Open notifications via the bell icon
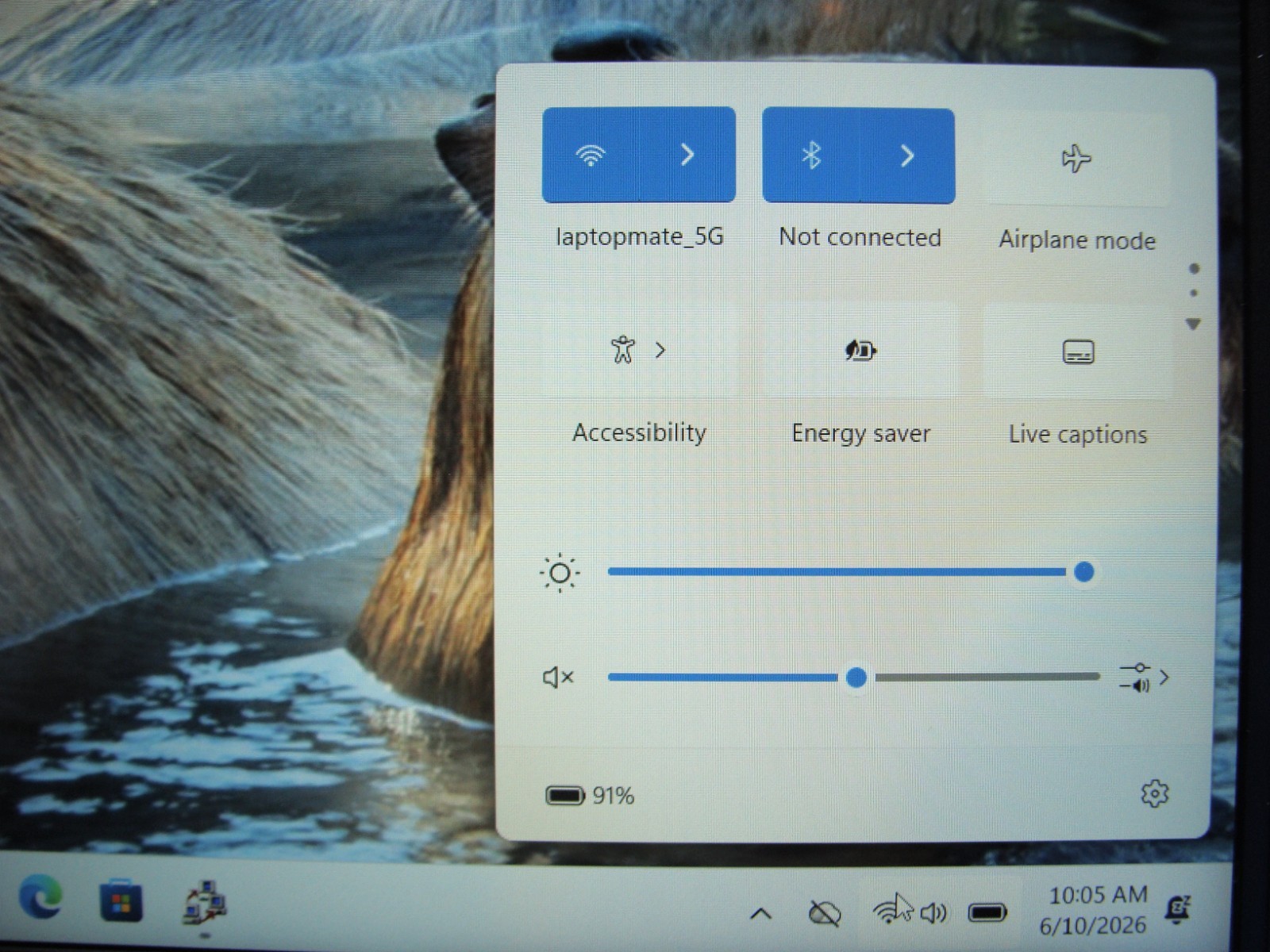The width and height of the screenshot is (1270, 952). tap(1180, 909)
